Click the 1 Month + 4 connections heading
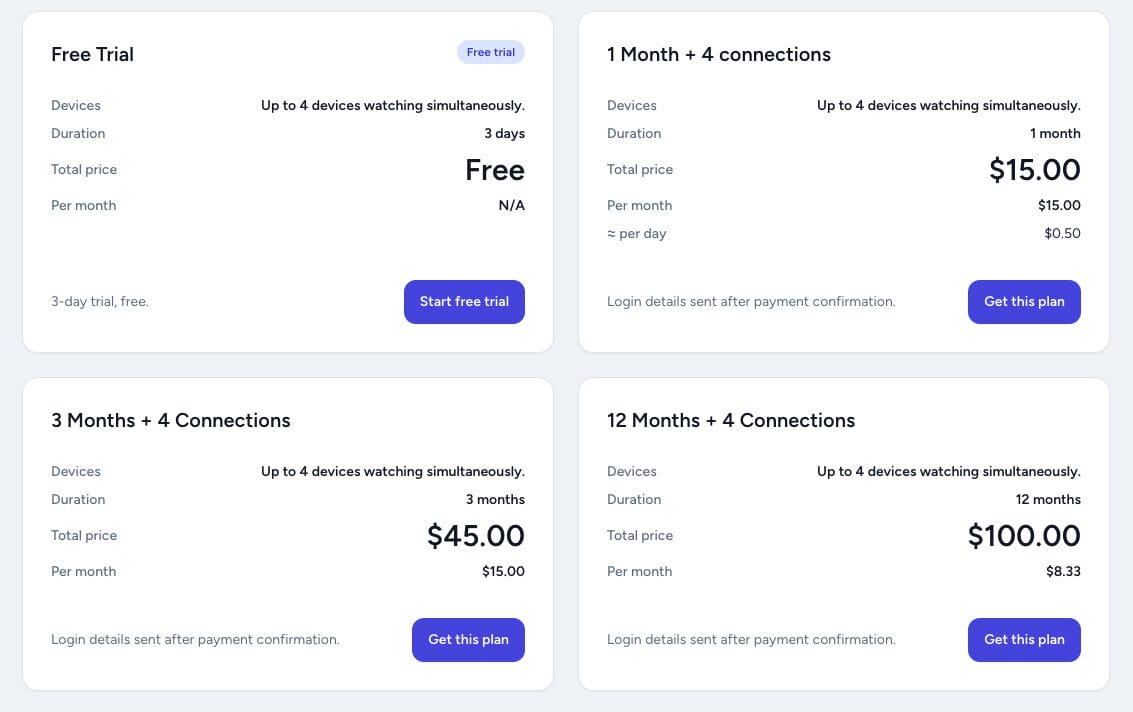Viewport: 1133px width, 712px height. pos(718,54)
